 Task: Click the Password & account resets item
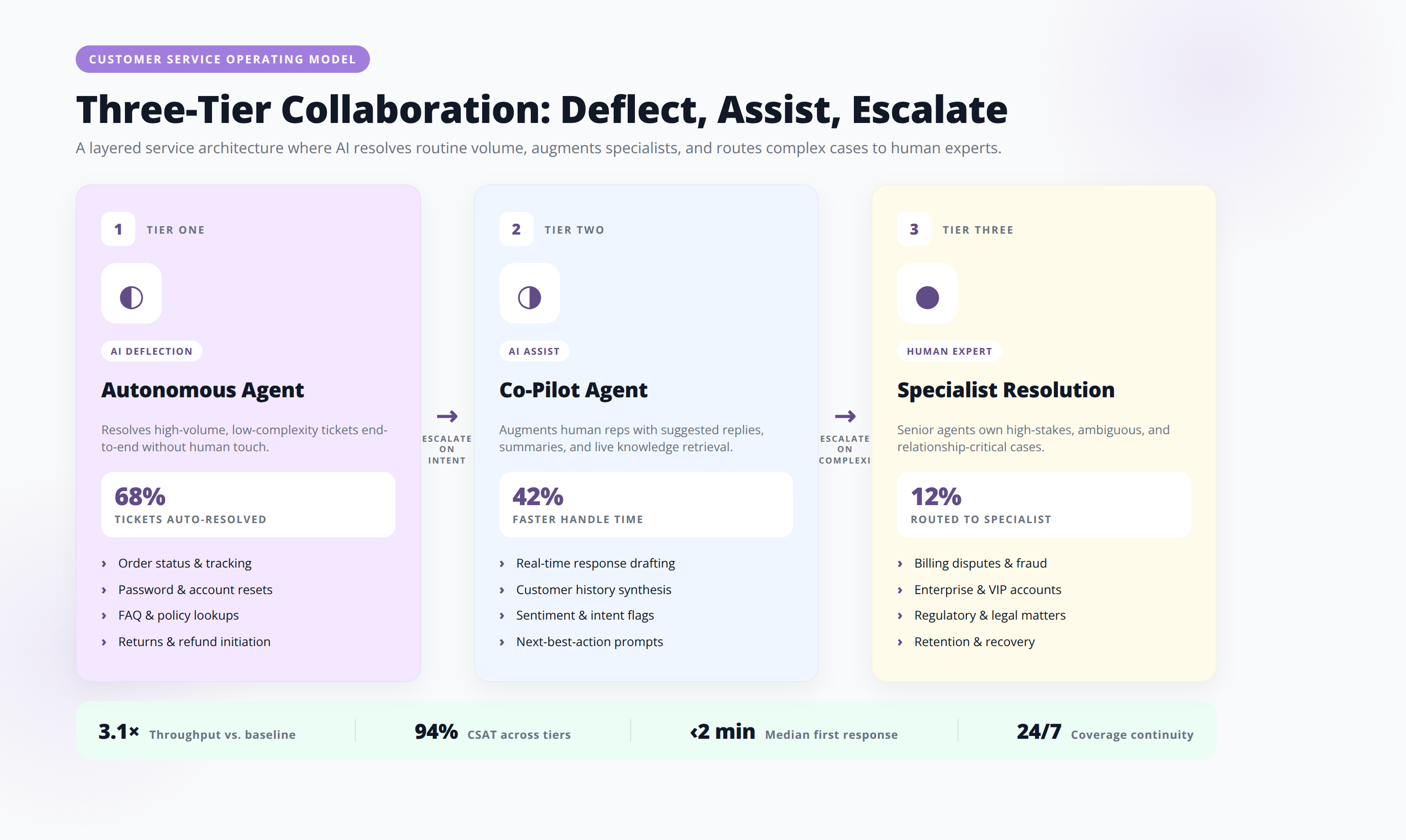(x=195, y=590)
